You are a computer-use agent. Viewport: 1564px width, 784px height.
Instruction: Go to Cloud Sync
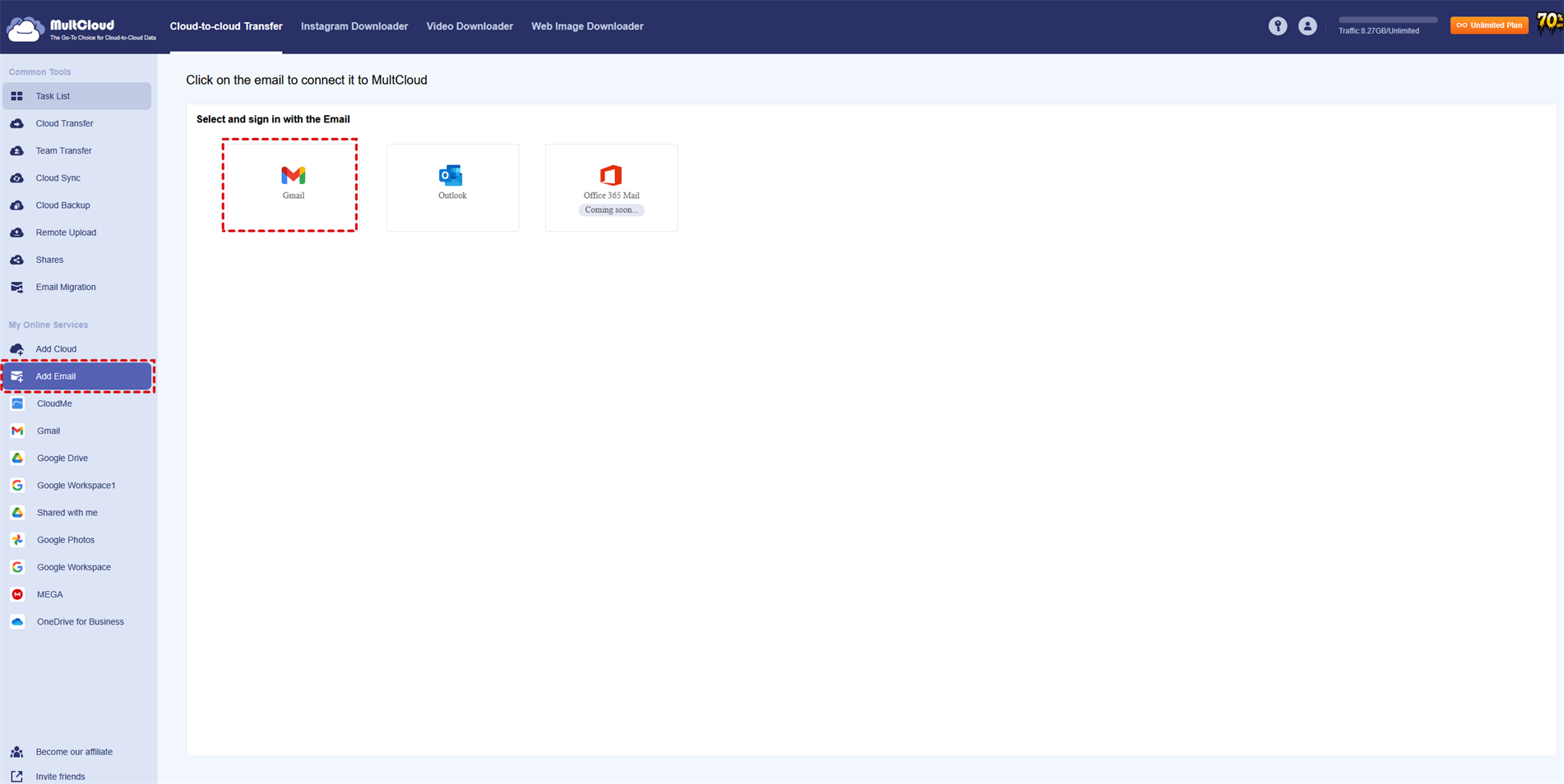click(x=76, y=178)
